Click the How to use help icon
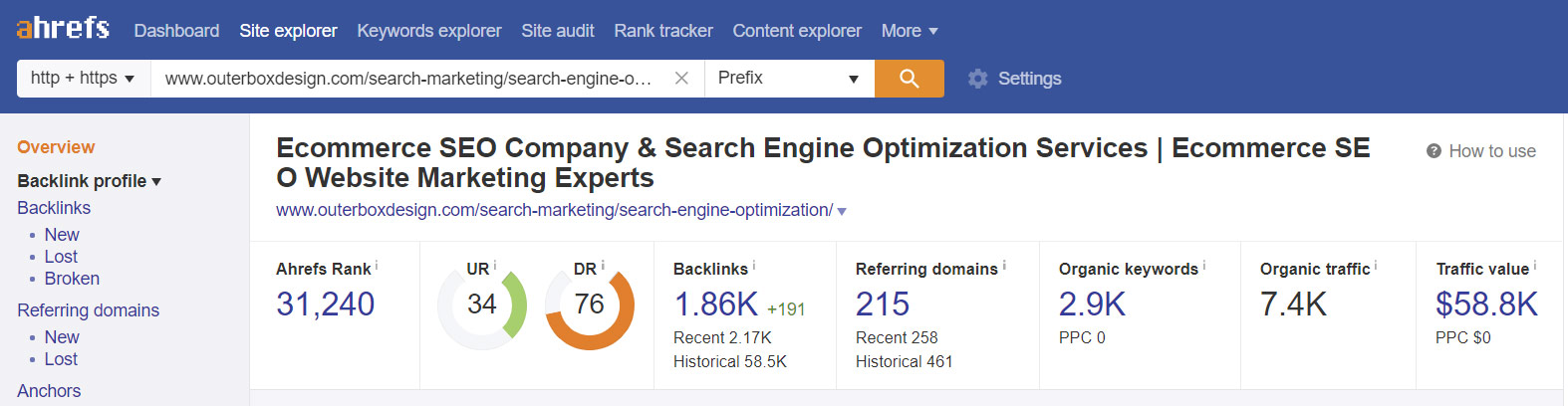Image resolution: width=1568 pixels, height=406 pixels. [1434, 151]
